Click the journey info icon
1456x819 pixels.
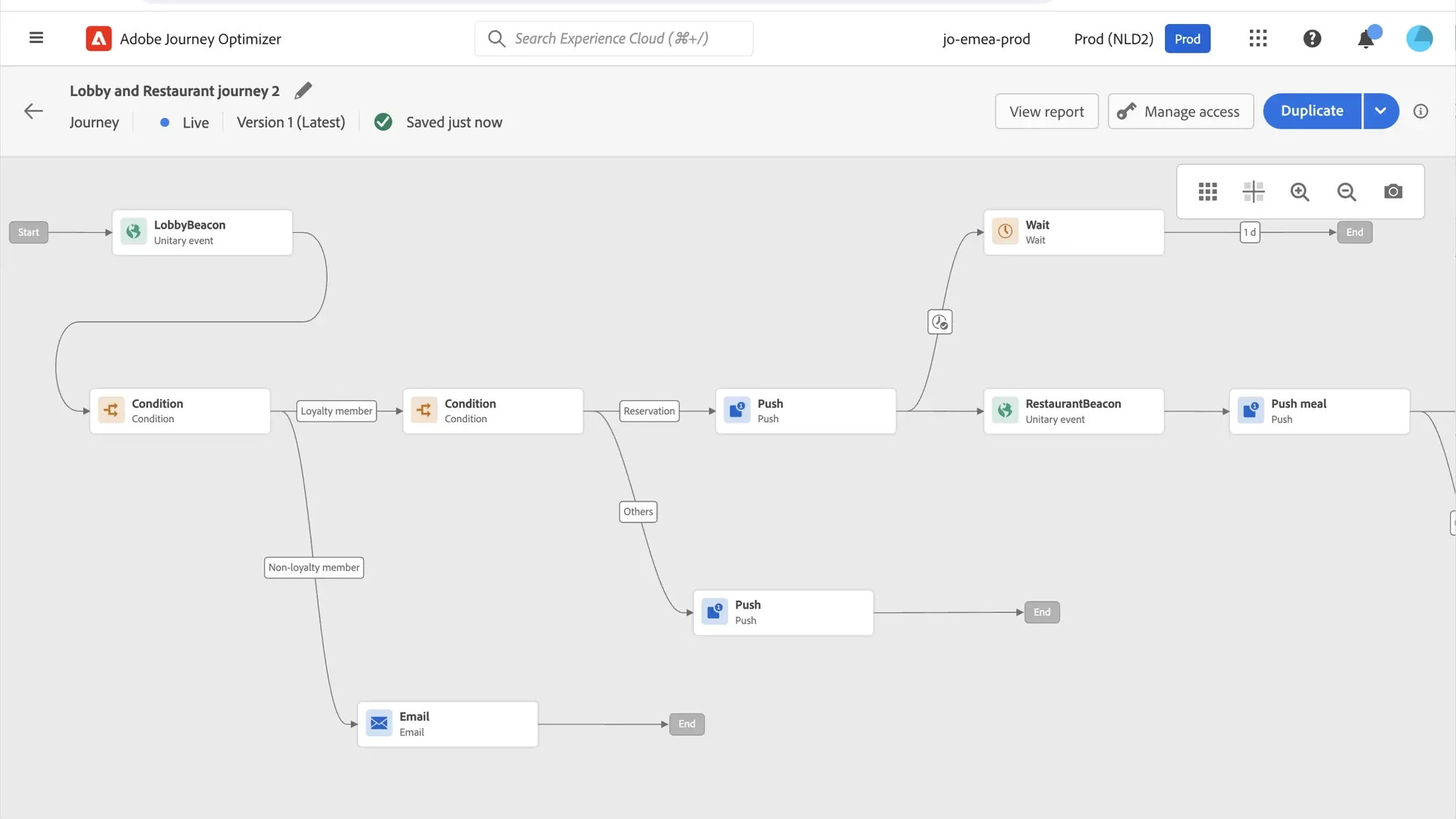[1420, 111]
